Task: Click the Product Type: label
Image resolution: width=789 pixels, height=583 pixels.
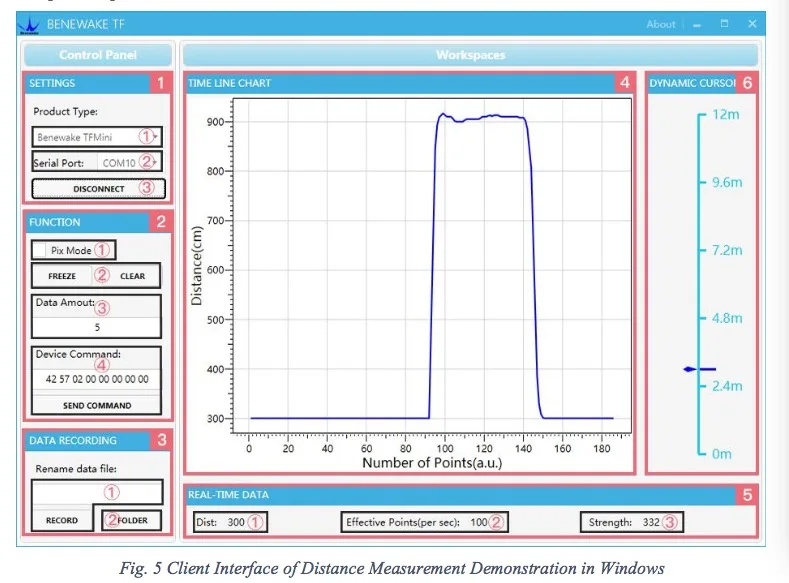Action: click(65, 112)
